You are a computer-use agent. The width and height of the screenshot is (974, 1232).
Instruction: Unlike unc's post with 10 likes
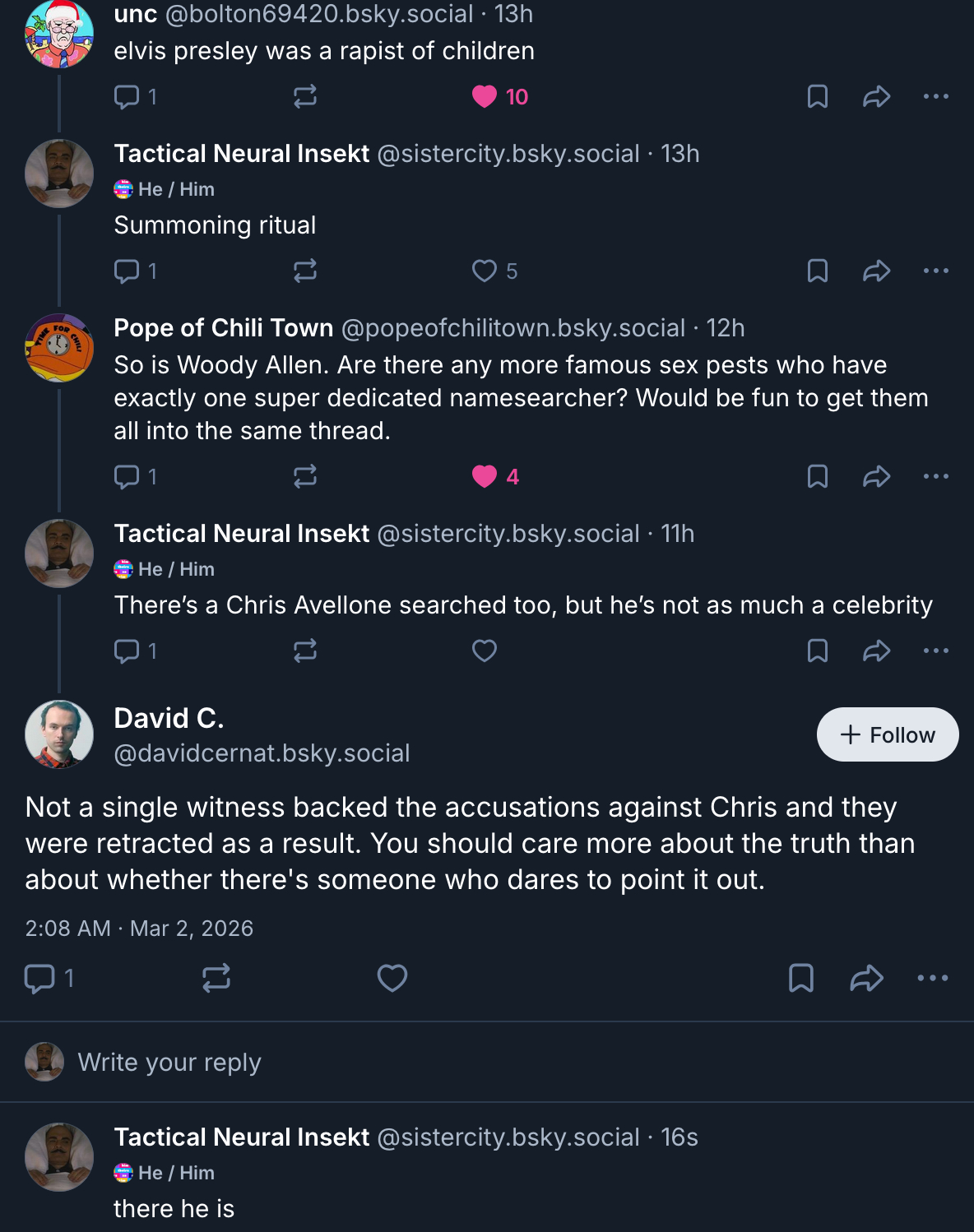click(x=485, y=97)
